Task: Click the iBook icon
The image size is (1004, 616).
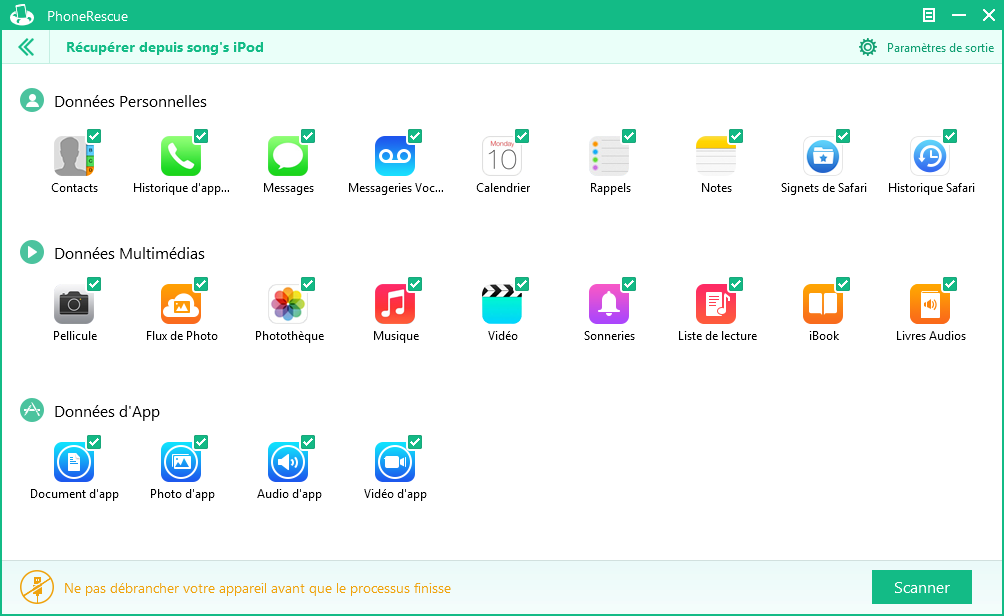Action: pos(823,304)
